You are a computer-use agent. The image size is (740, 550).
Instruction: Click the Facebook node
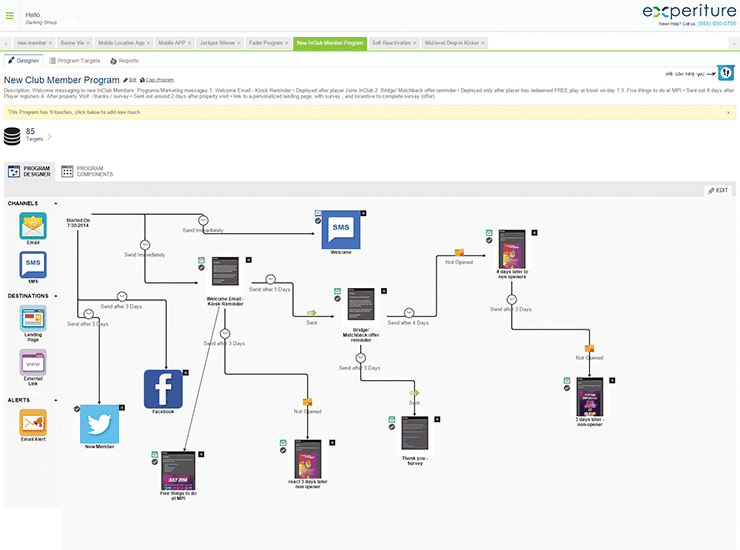point(163,389)
